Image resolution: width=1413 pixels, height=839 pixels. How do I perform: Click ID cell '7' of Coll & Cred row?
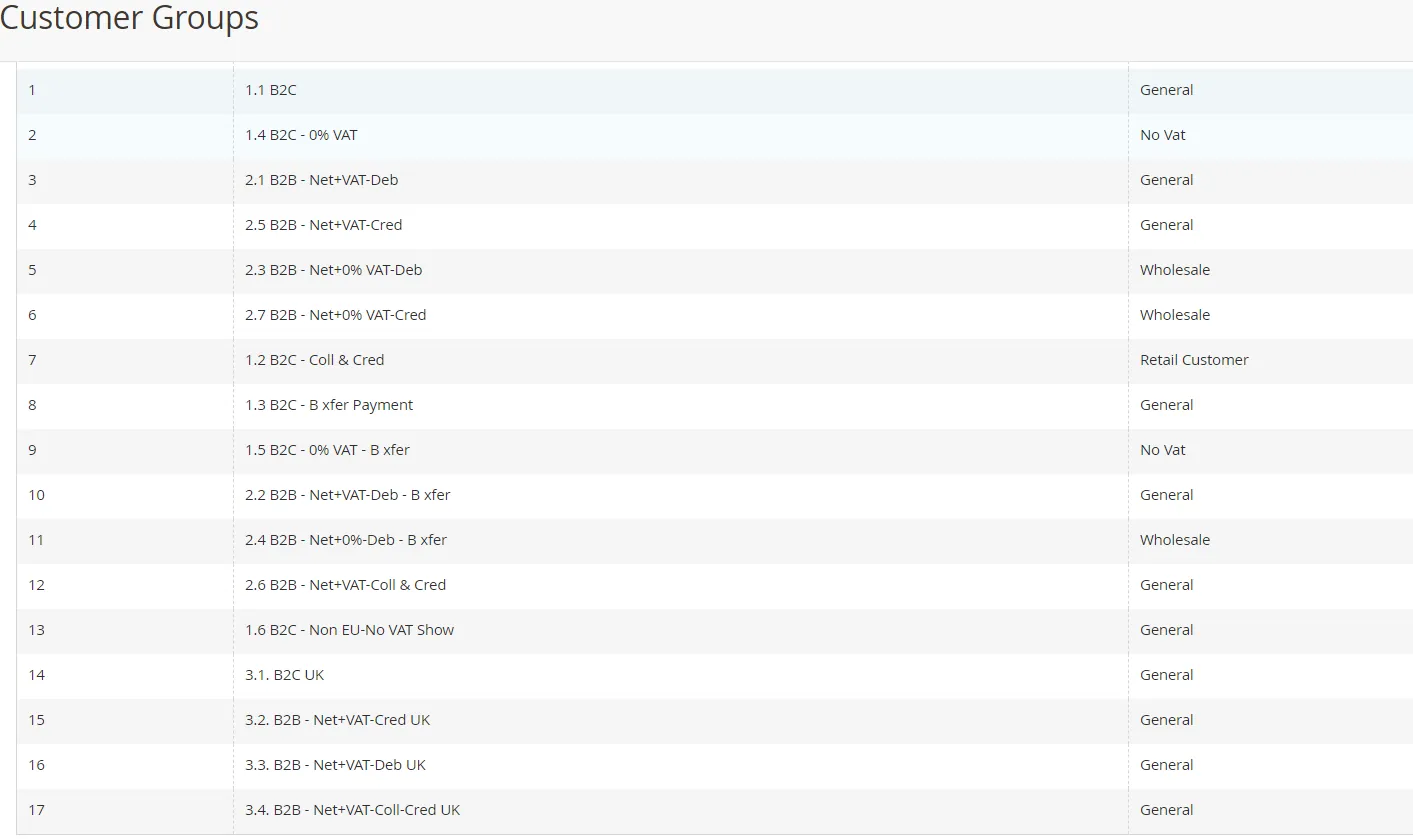pos(32,360)
